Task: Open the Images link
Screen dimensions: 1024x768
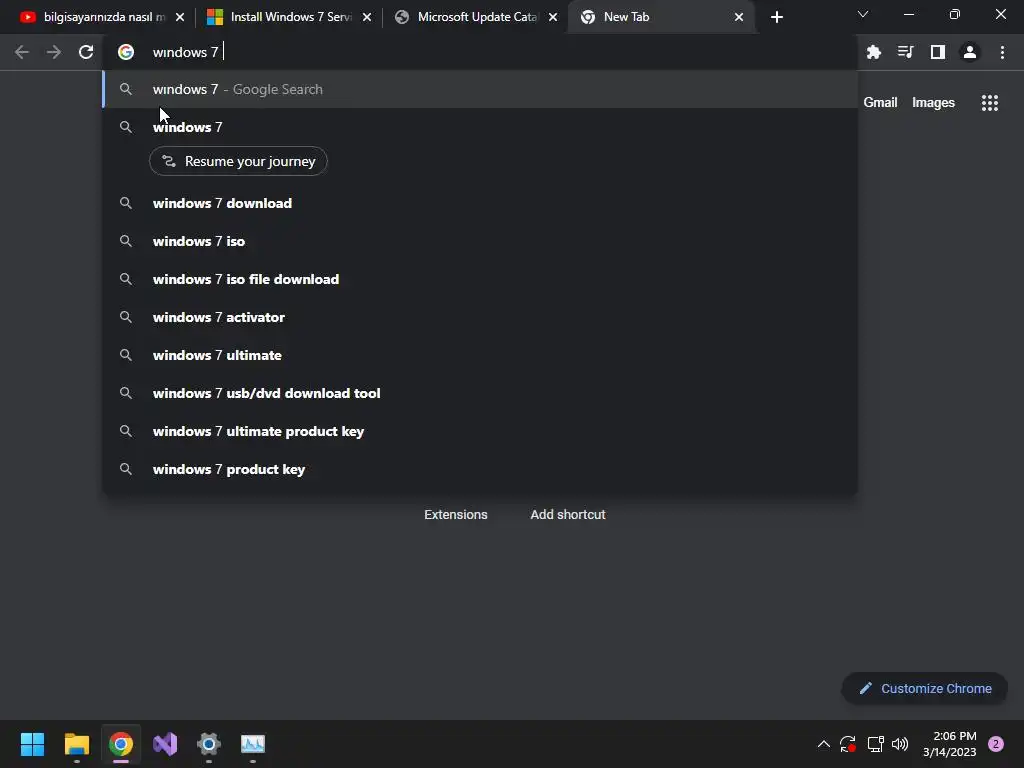Action: (933, 103)
